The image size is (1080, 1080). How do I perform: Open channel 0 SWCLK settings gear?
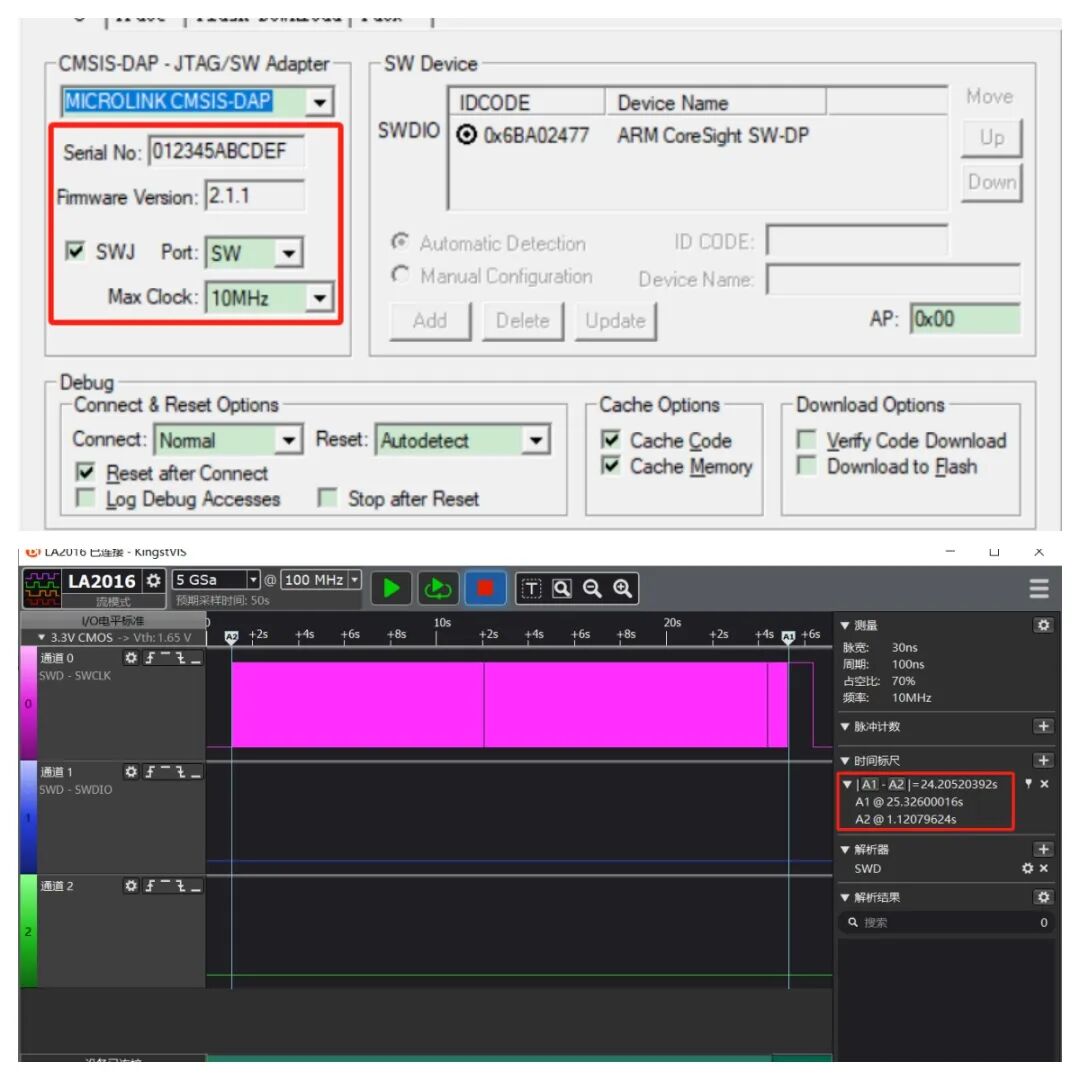(x=130, y=658)
